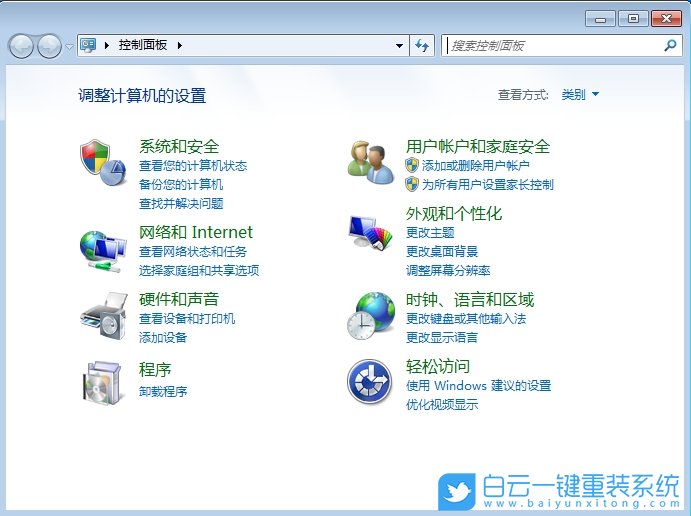Open 网络和 Internet category heading
The image size is (691, 516).
click(x=196, y=232)
